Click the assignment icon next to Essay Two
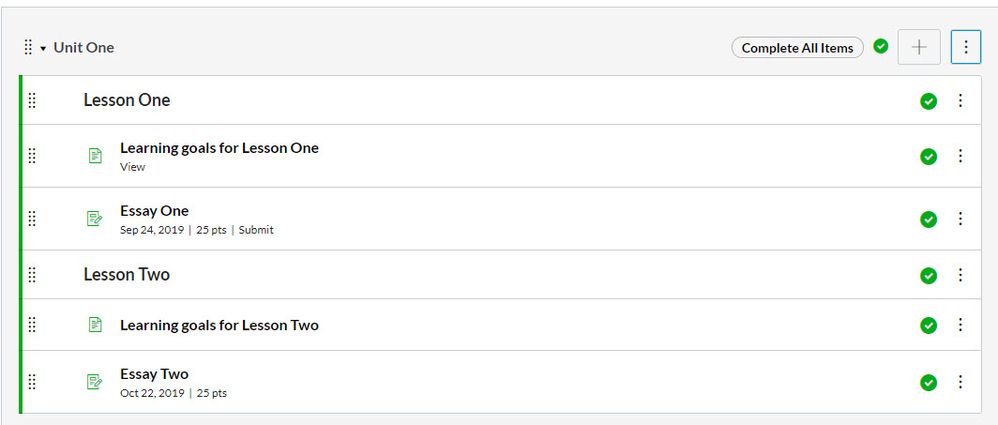The image size is (998, 425). point(95,382)
